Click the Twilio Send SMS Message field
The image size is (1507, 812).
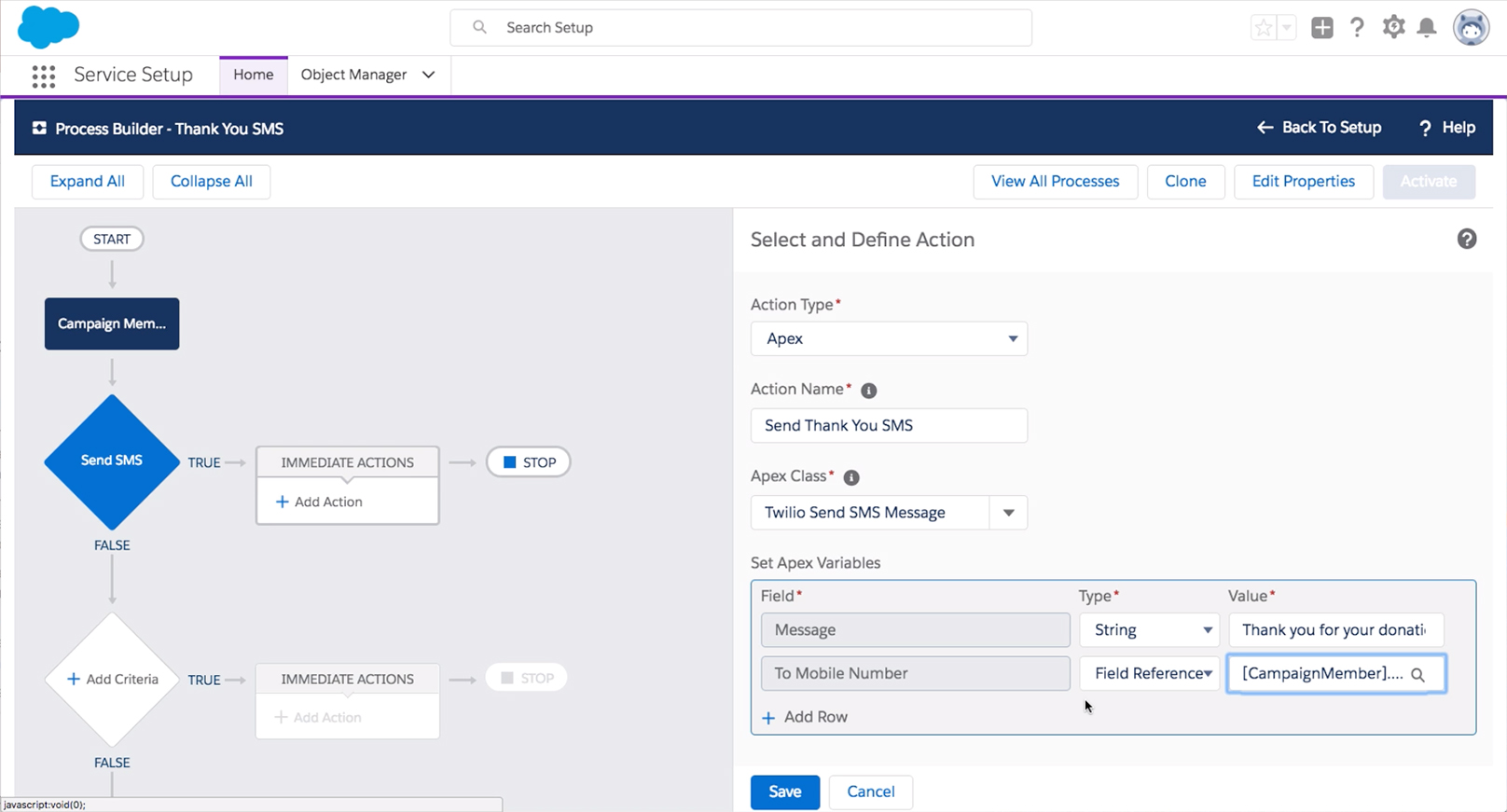[x=870, y=513]
